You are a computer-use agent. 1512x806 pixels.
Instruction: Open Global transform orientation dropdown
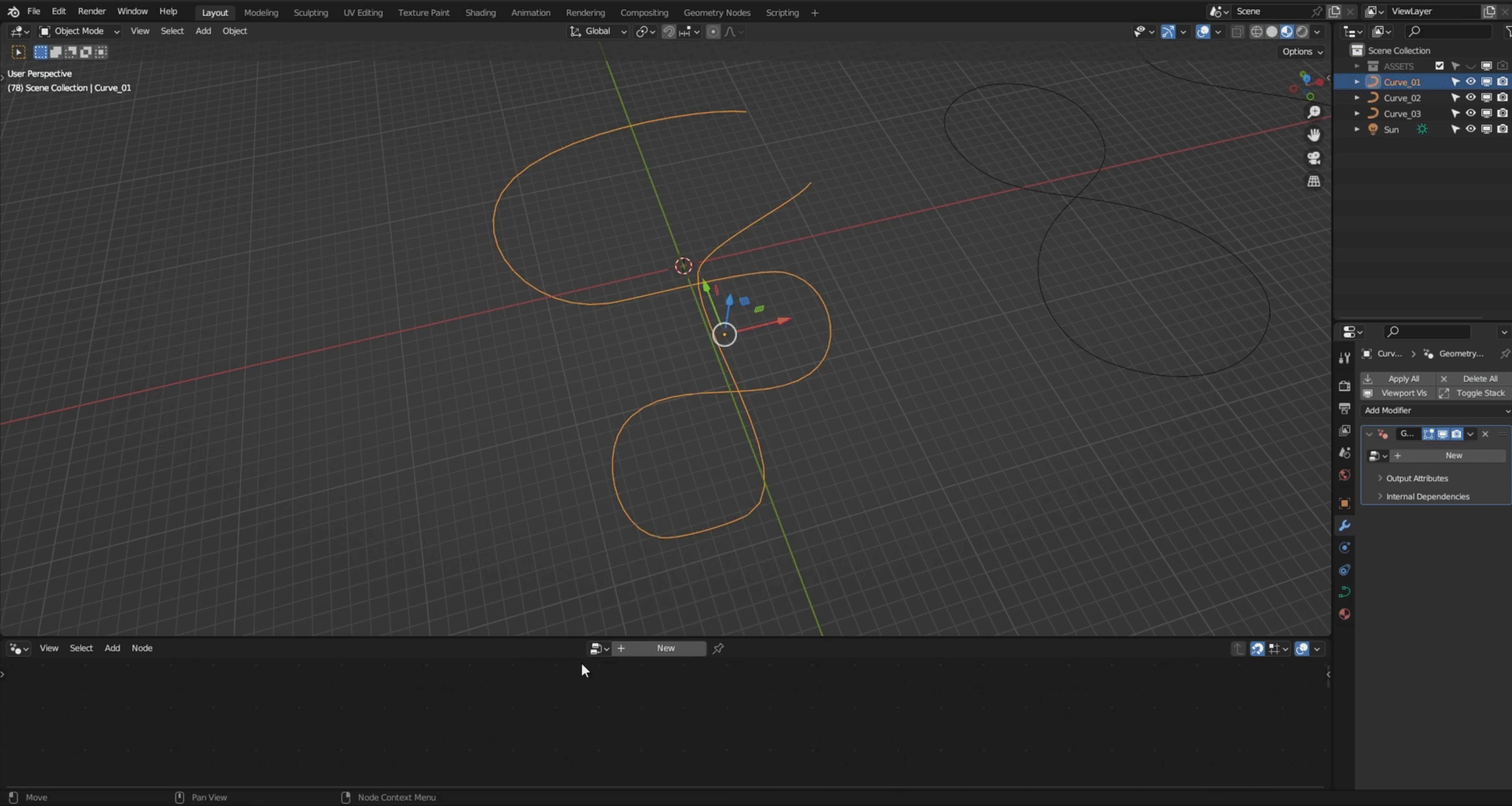pos(598,31)
